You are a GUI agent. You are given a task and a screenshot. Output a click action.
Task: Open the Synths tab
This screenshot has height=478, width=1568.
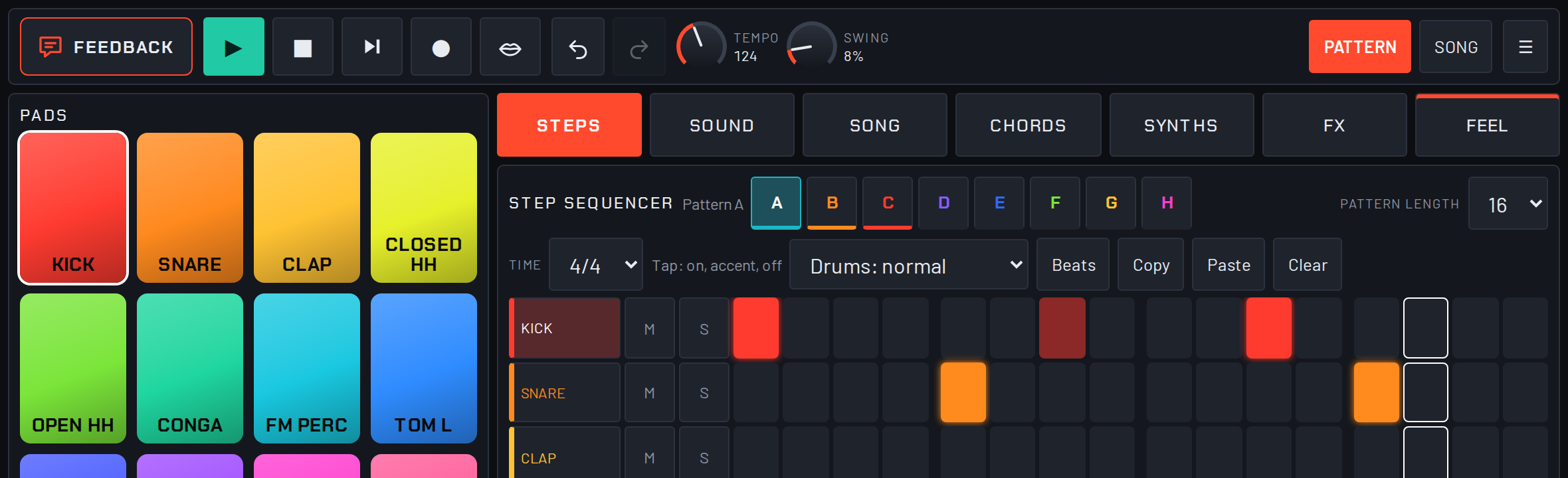[1181, 125]
